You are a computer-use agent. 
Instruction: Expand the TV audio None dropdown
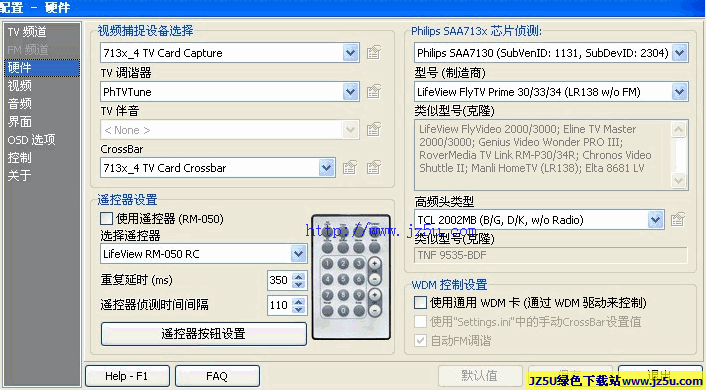coord(351,130)
